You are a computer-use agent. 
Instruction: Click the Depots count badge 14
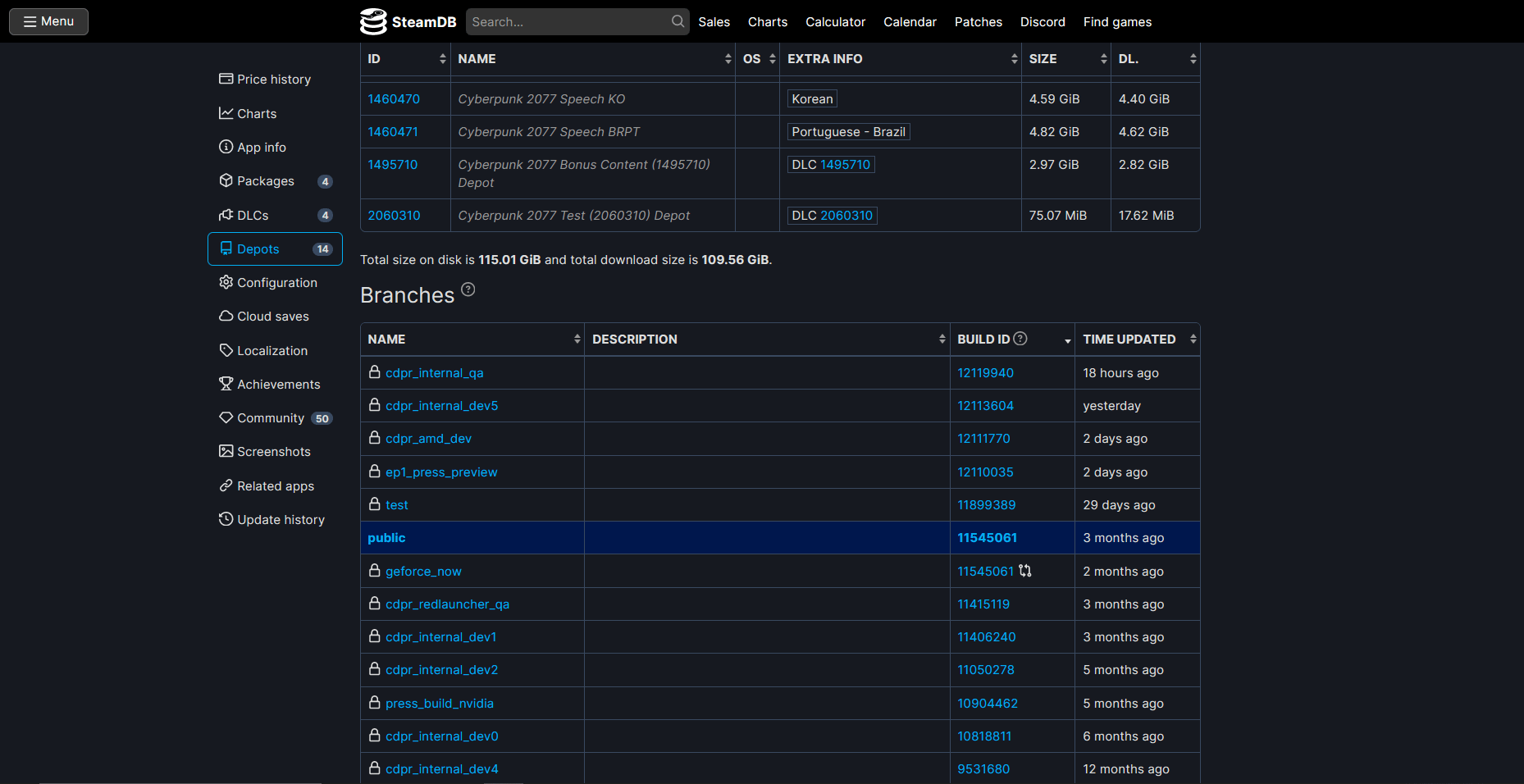tap(322, 249)
